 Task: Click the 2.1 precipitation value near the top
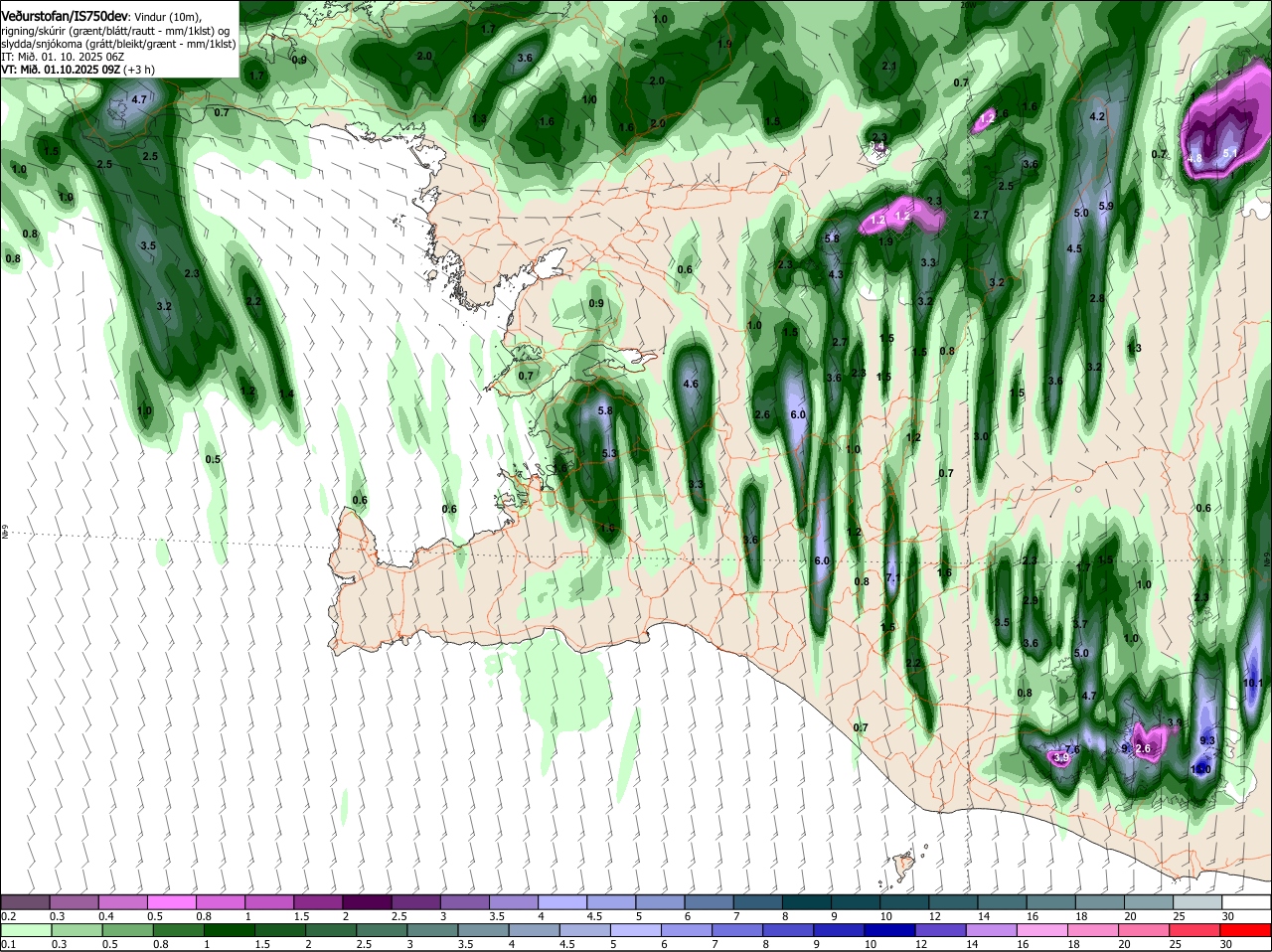pos(889,66)
